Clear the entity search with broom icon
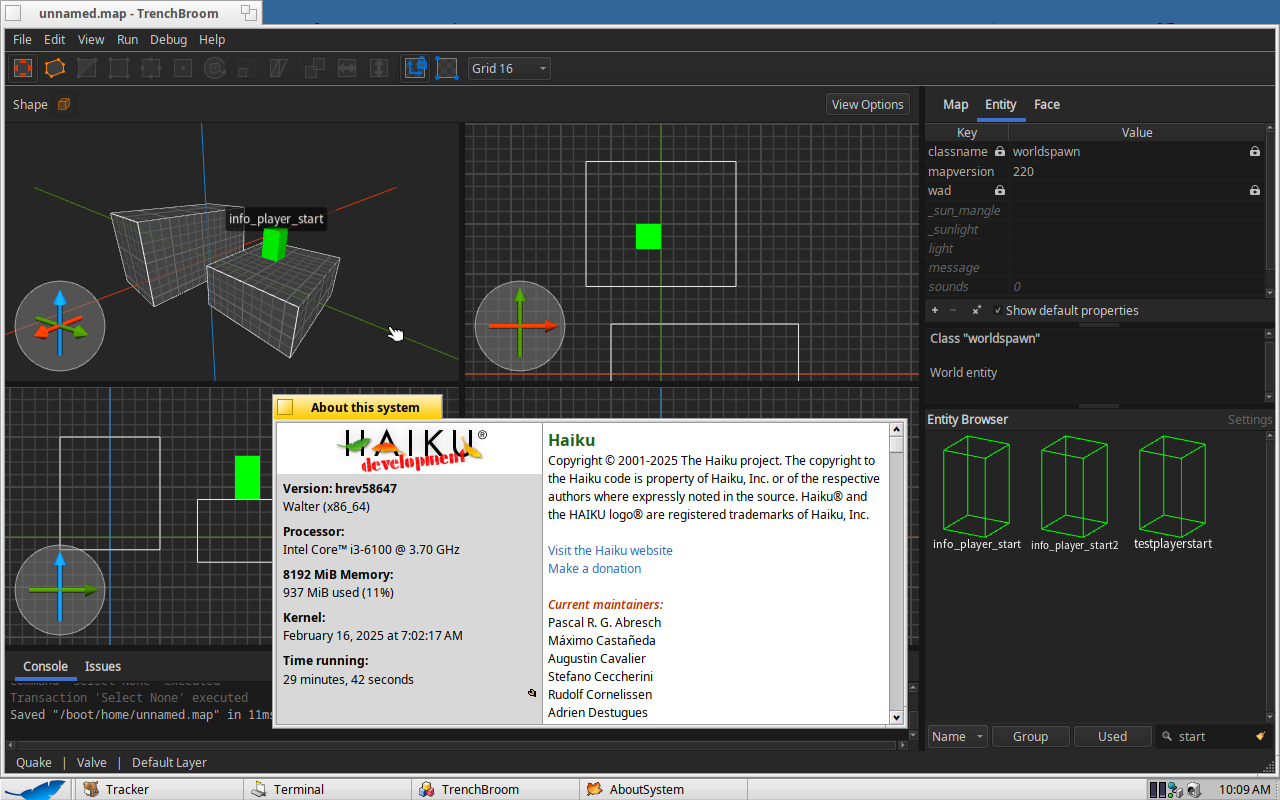 pos(1261,737)
